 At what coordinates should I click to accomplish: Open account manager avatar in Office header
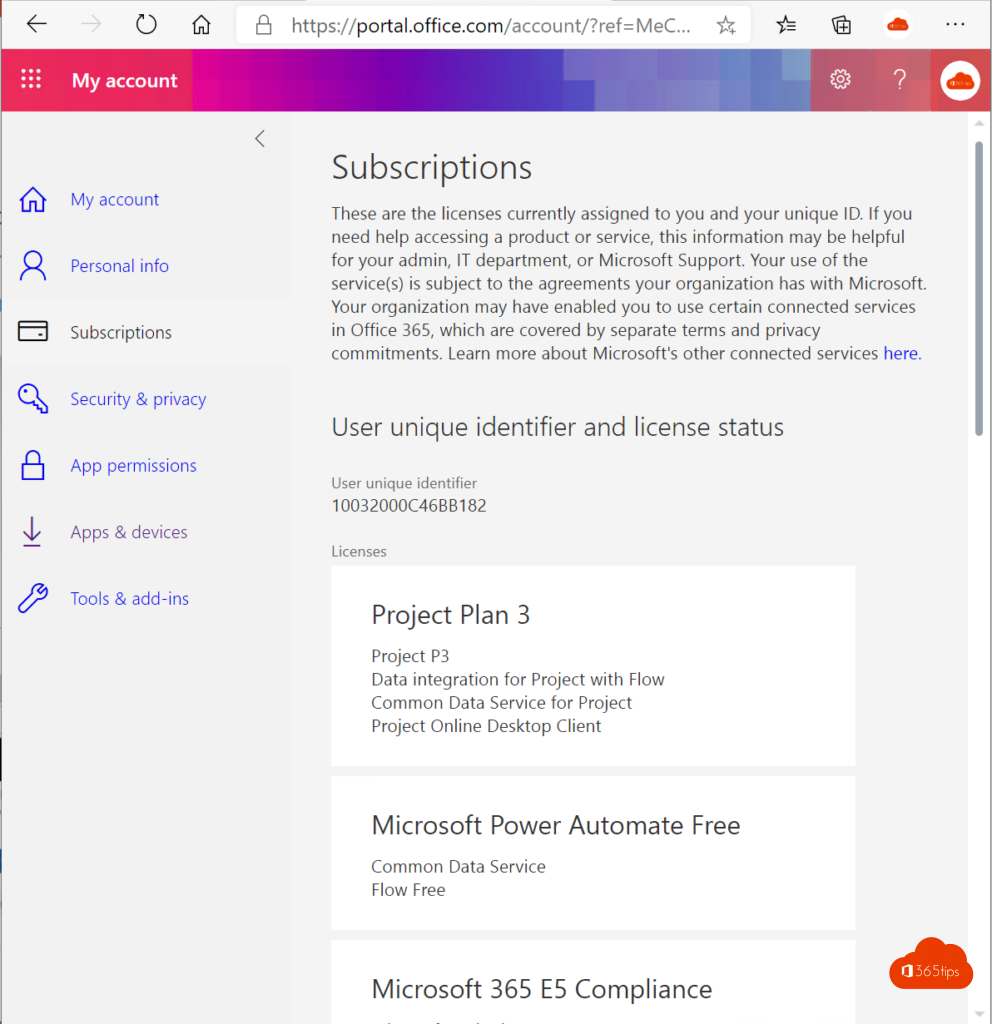960,80
